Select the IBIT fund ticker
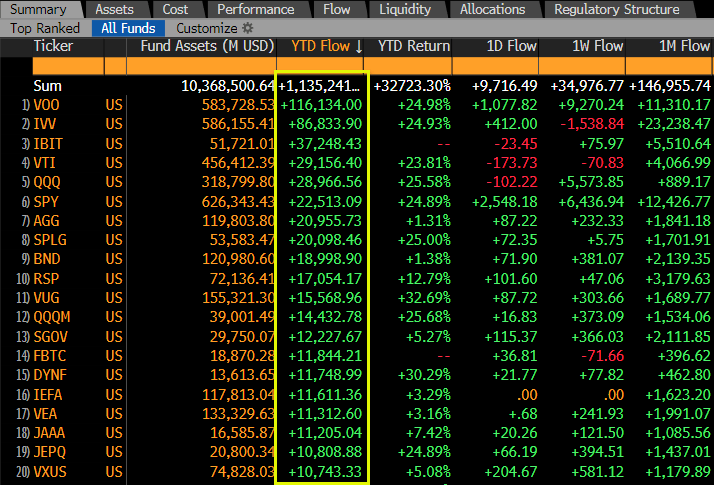 [48, 143]
